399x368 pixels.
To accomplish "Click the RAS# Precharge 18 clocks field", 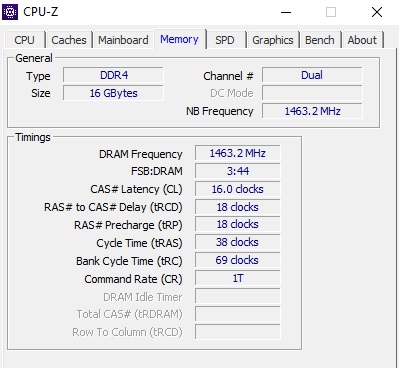I will pos(237,224).
